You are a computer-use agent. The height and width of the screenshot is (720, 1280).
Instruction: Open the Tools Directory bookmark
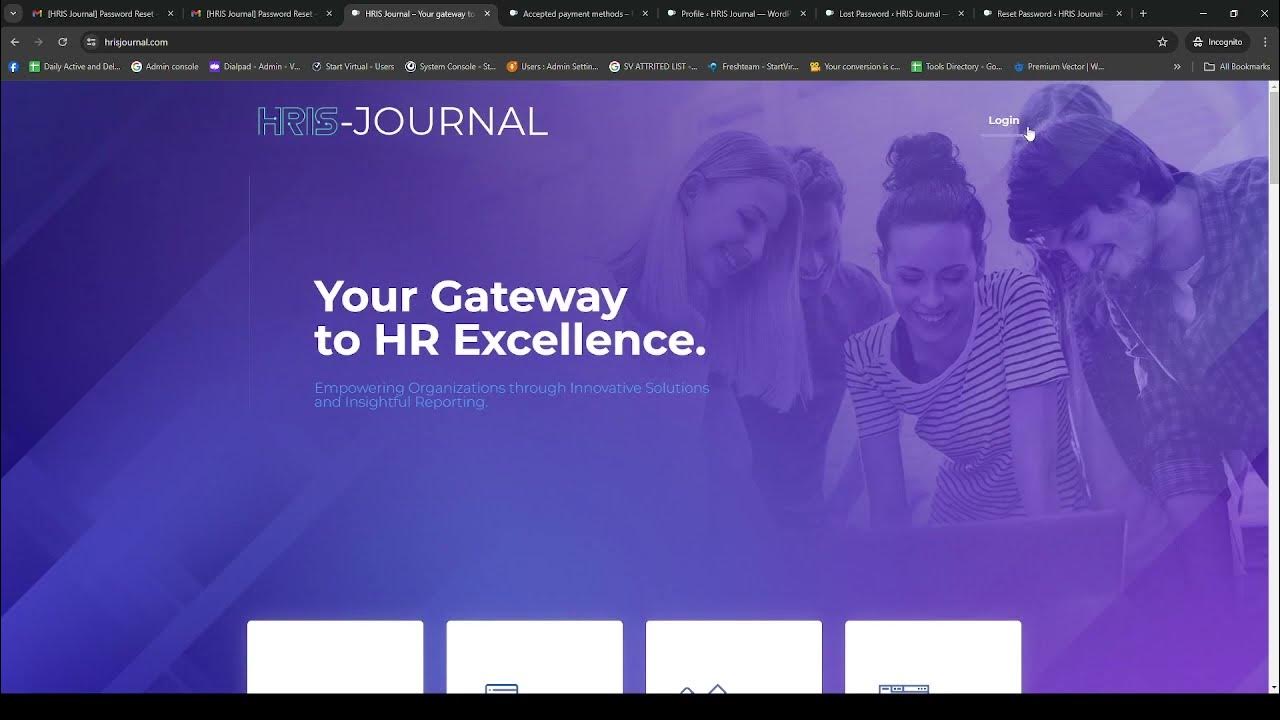pos(956,67)
